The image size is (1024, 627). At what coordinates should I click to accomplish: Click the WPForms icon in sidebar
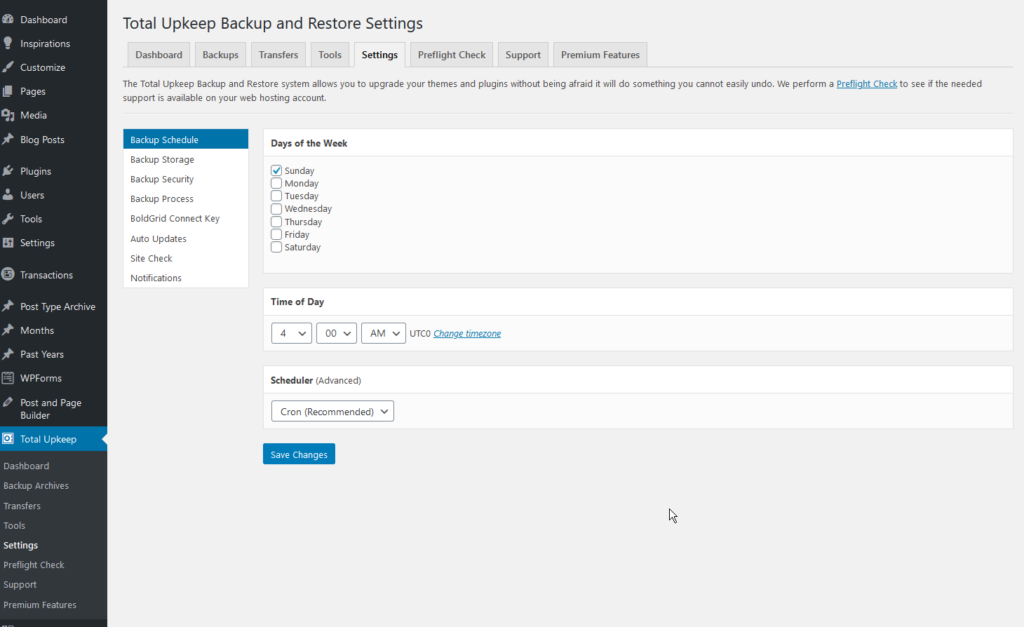point(9,379)
